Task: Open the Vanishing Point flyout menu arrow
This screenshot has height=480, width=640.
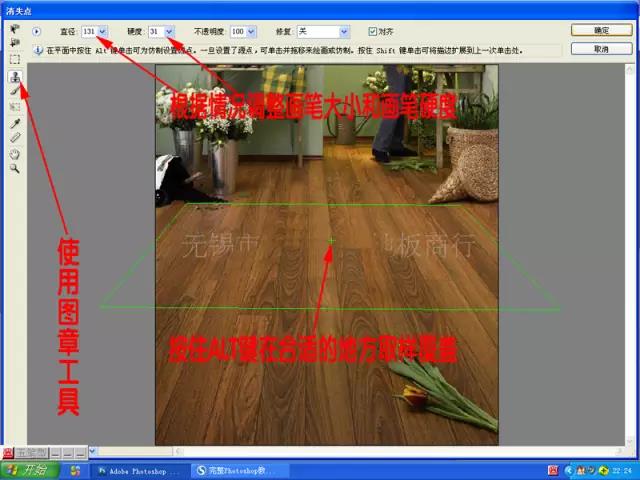Action: tap(36, 31)
